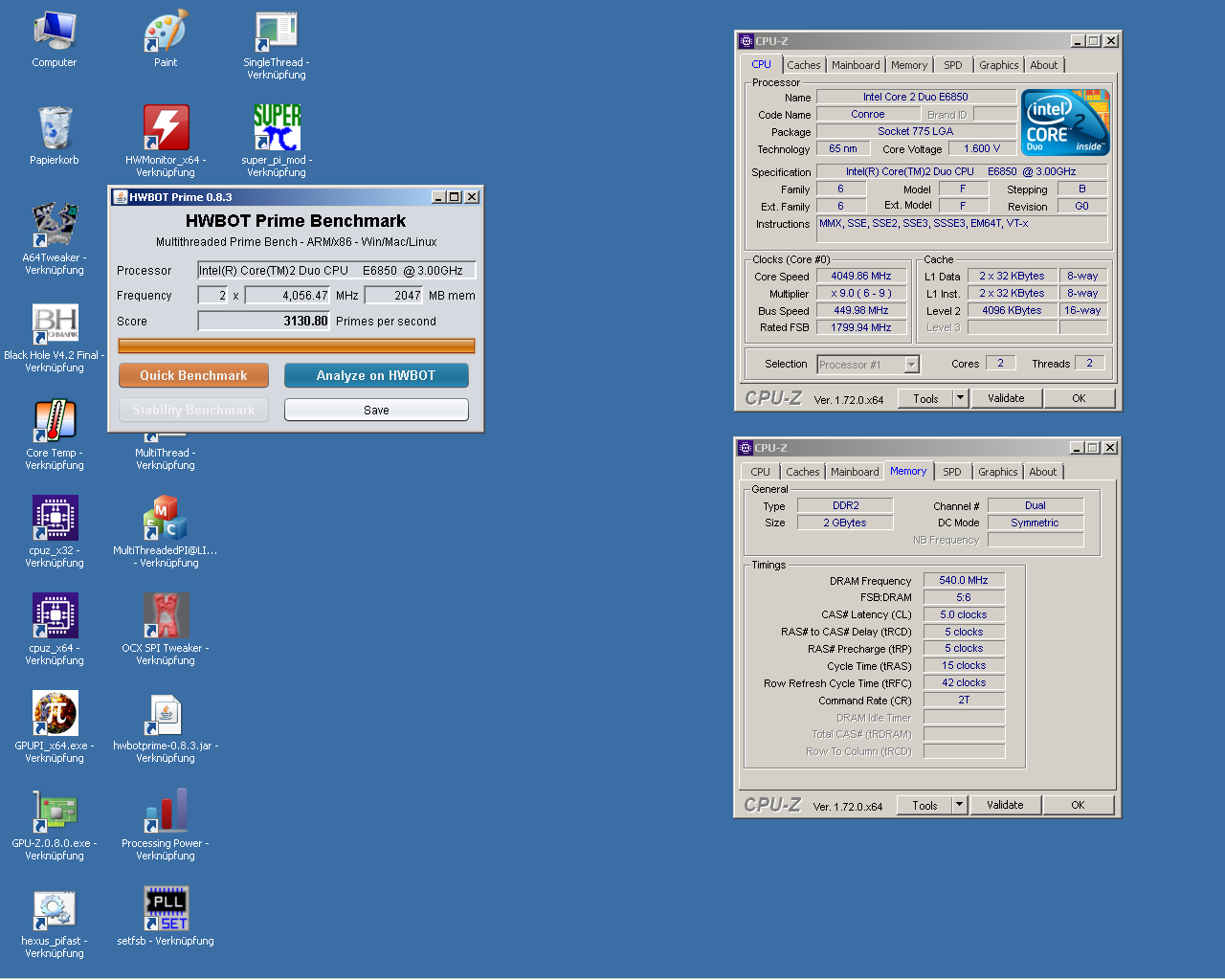Screen dimensions: 1225x980
Task: Expand Tools arrow in upper CPU-Z window
Action: 961,398
